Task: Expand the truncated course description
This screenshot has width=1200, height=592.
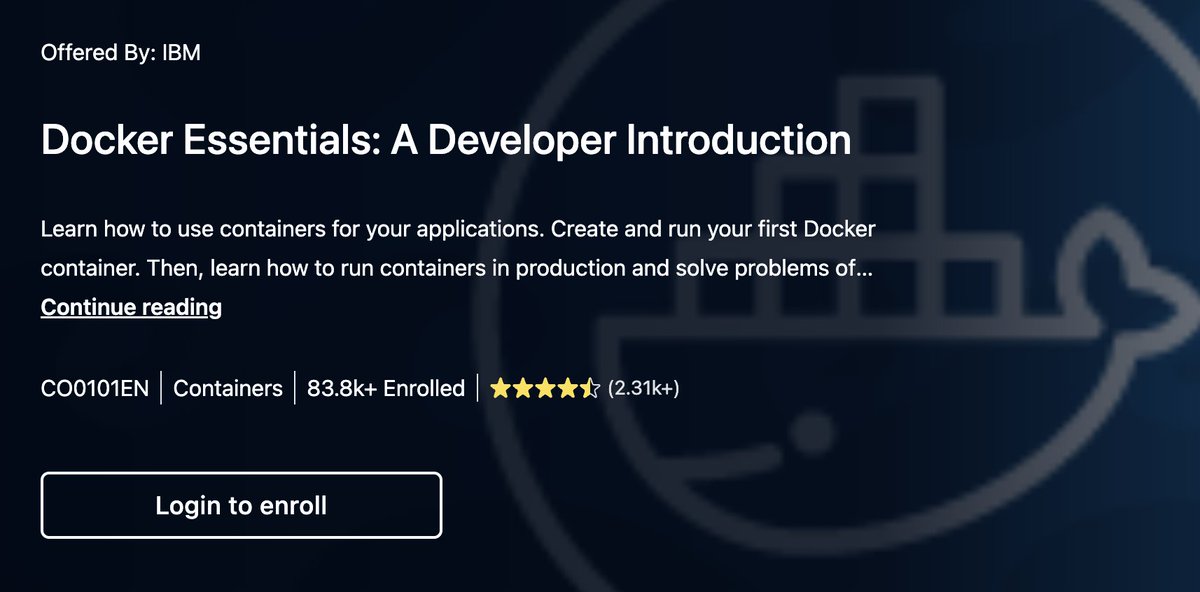Action: tap(131, 306)
